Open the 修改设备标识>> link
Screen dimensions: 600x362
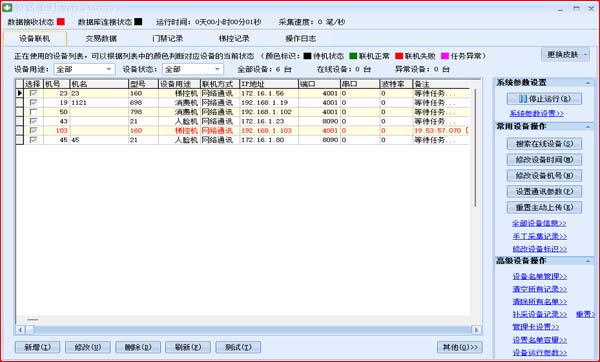point(540,249)
